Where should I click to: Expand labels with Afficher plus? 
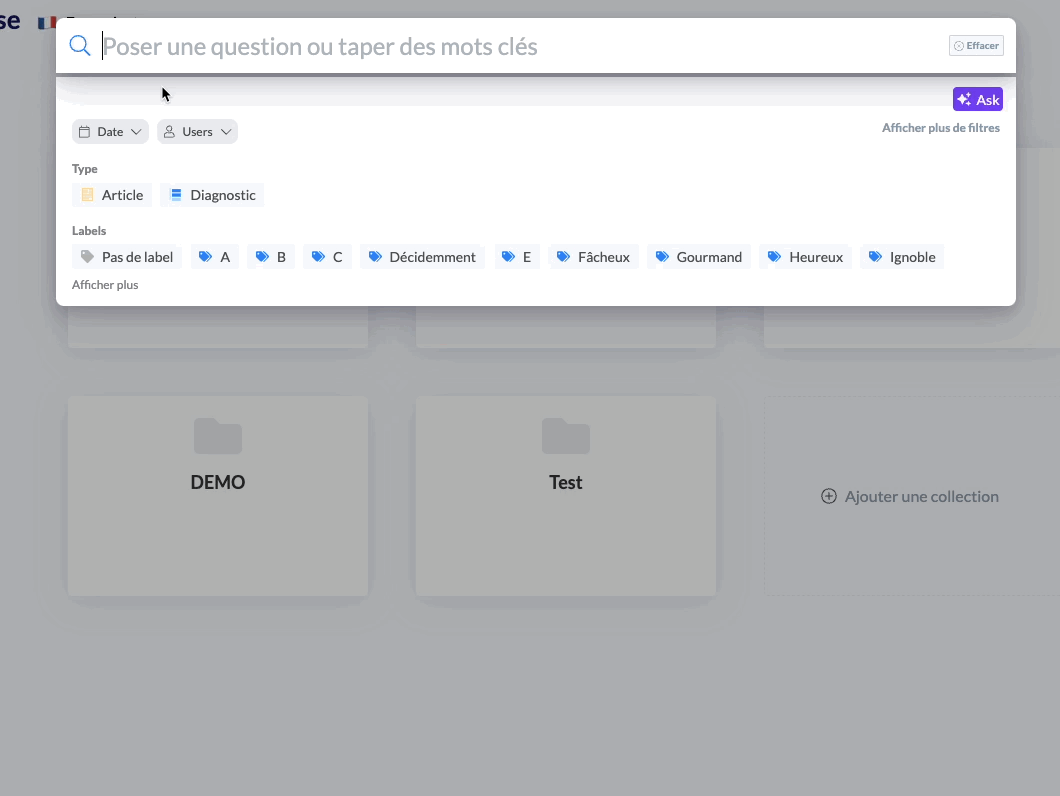105,285
